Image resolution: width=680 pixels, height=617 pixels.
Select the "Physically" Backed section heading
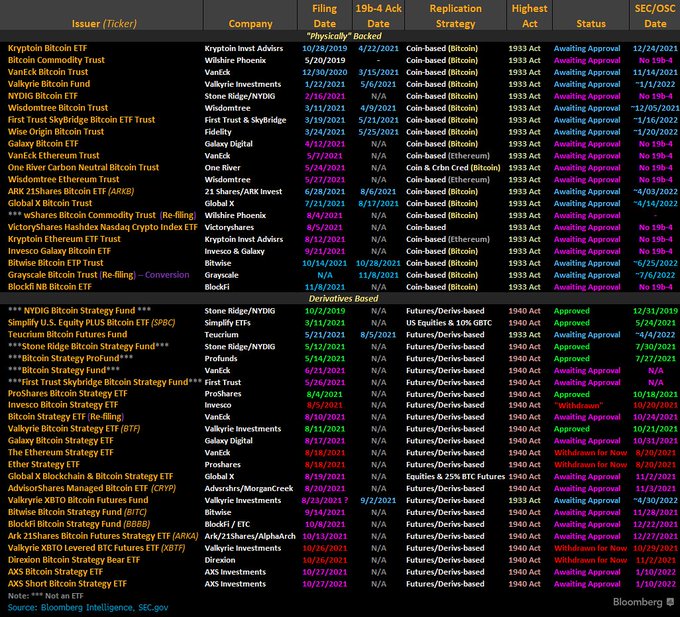click(344, 36)
